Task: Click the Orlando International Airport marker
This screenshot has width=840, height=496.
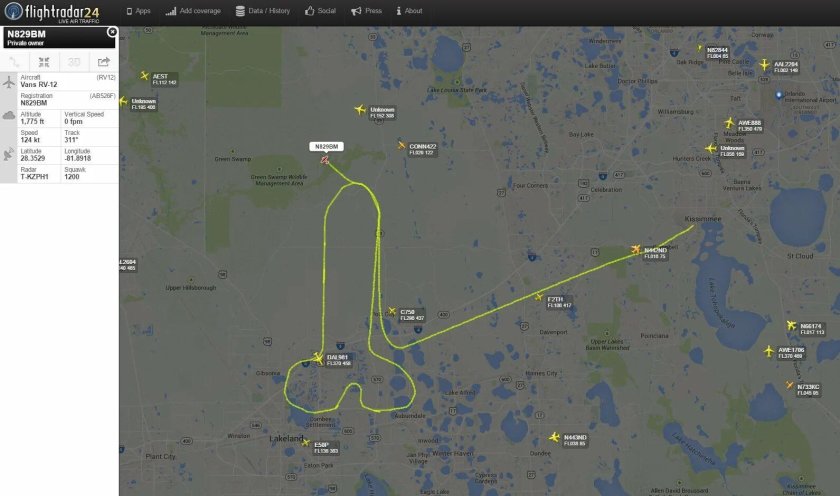Action: pyautogui.click(x=779, y=95)
